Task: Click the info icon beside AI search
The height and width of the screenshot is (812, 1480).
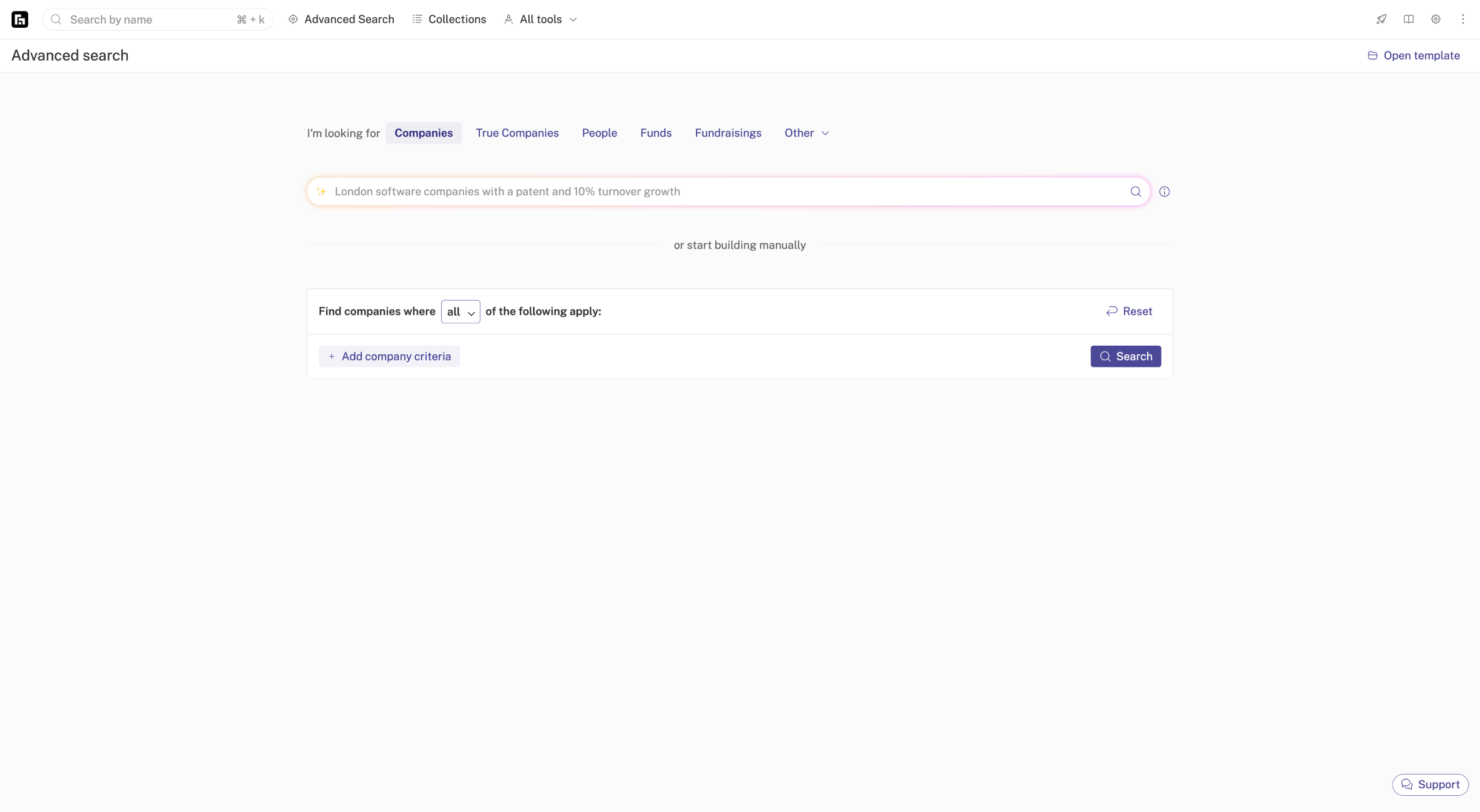Action: 1164,192
